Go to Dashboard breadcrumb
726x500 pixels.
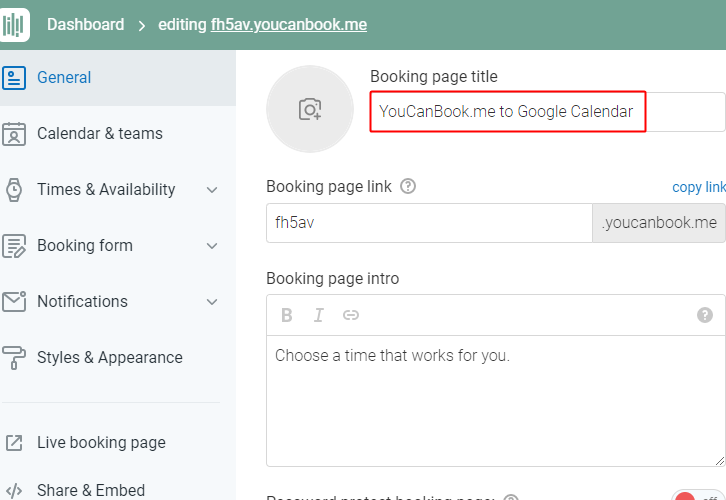point(86,25)
